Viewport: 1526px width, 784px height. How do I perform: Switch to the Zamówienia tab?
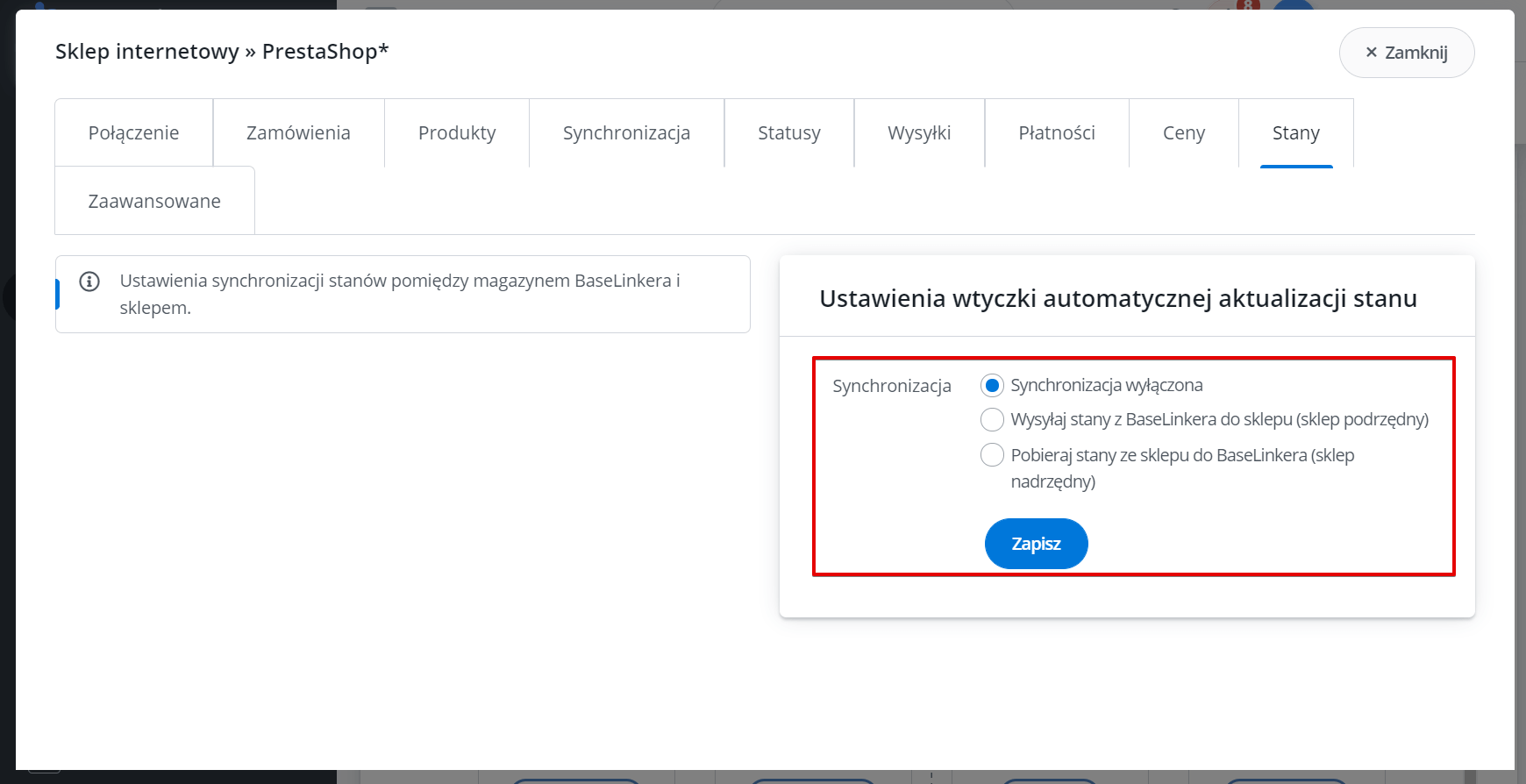point(298,132)
